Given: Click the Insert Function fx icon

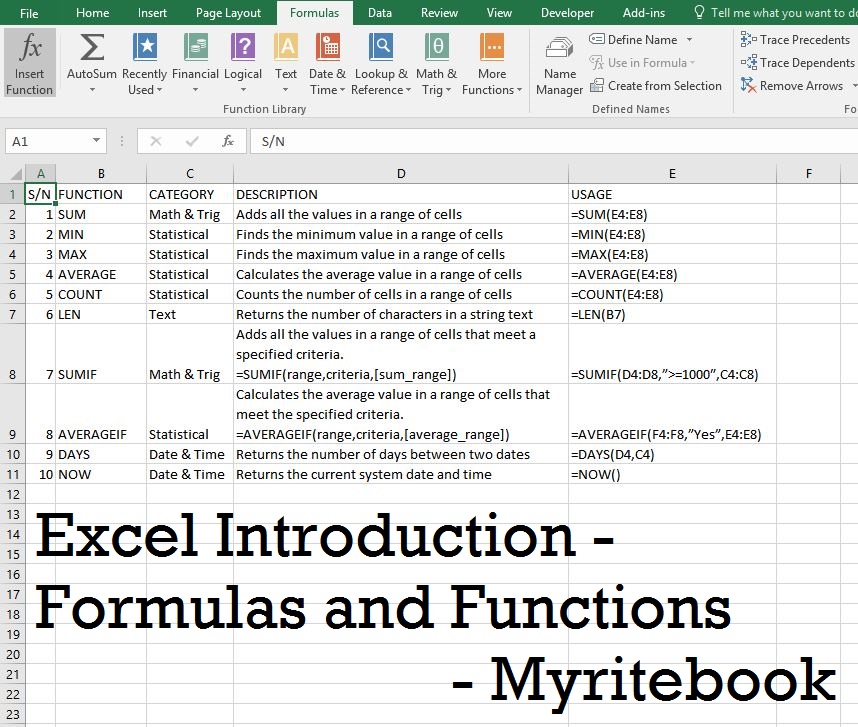Looking at the screenshot, I should click(x=30, y=48).
